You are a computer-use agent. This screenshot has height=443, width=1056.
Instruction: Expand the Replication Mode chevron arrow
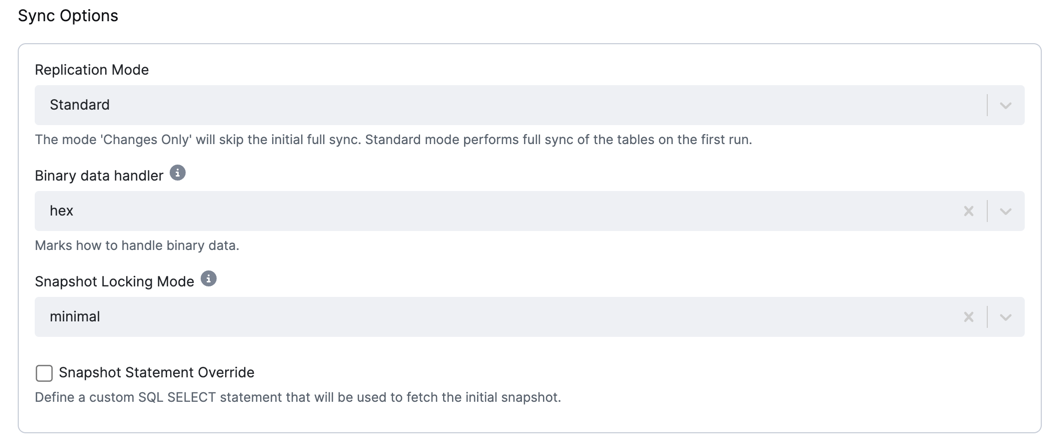pyautogui.click(x=1005, y=105)
